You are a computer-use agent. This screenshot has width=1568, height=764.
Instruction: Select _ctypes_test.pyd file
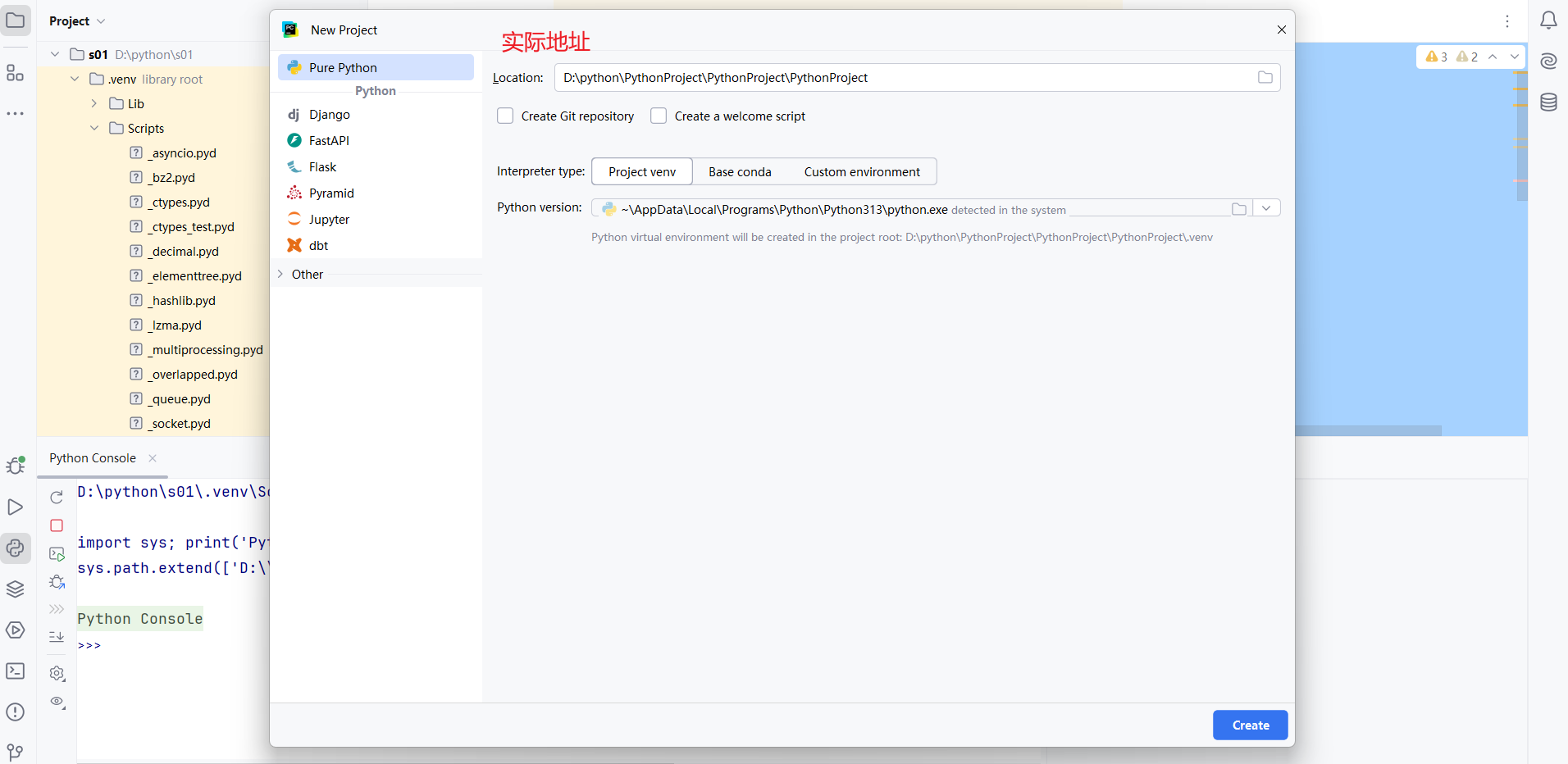[x=193, y=226]
